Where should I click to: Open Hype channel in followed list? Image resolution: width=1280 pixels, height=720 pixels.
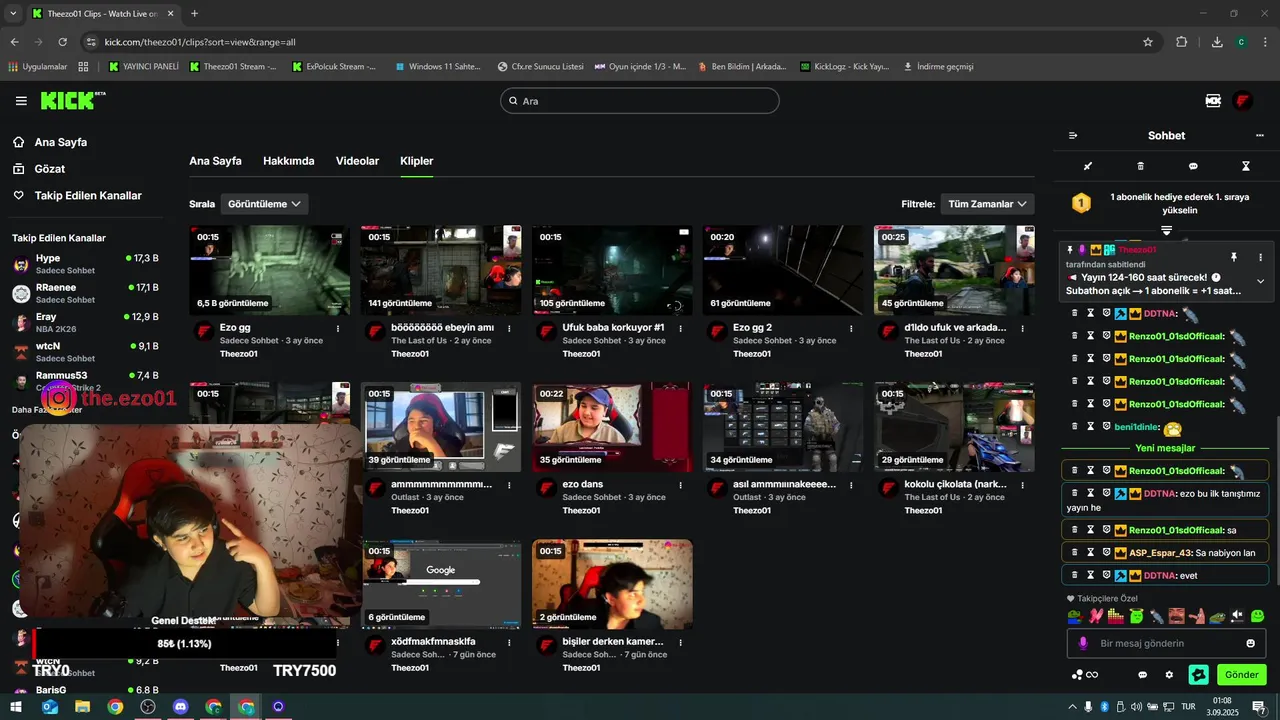coord(85,264)
